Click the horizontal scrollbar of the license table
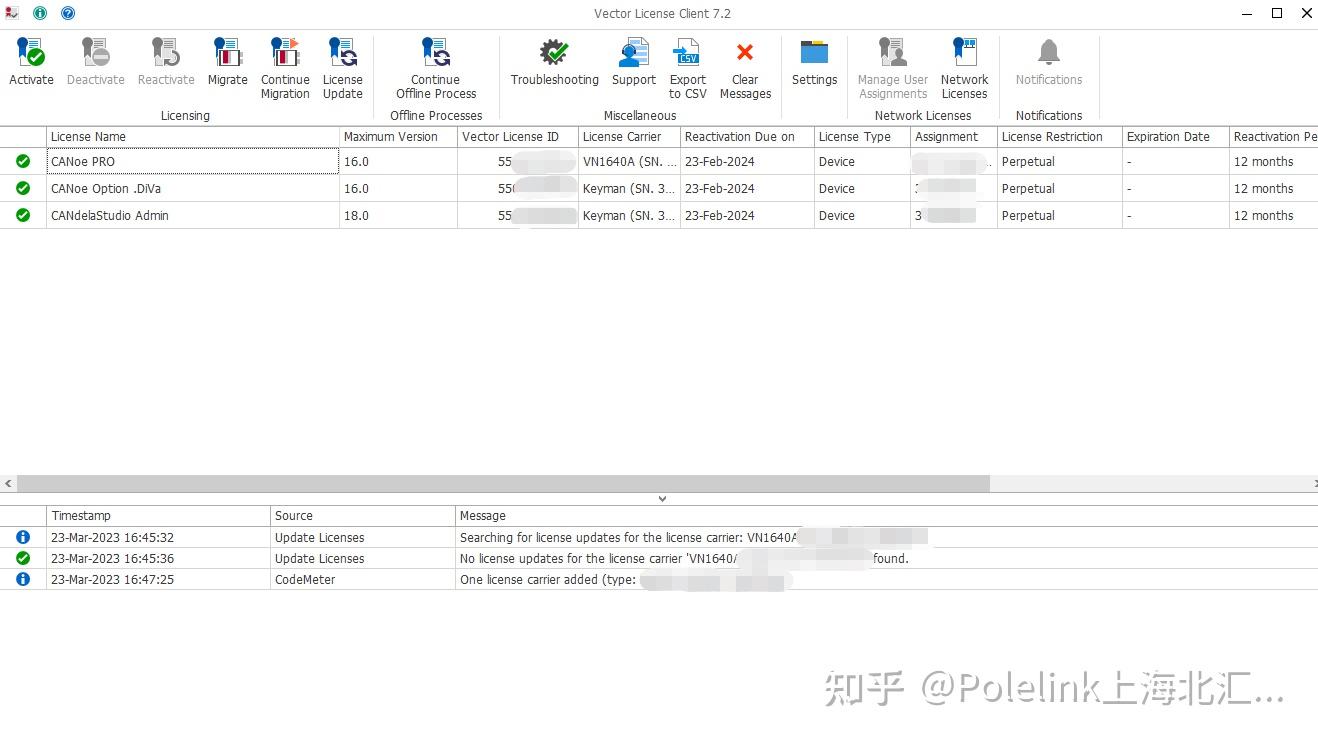1318x742 pixels. (x=500, y=483)
